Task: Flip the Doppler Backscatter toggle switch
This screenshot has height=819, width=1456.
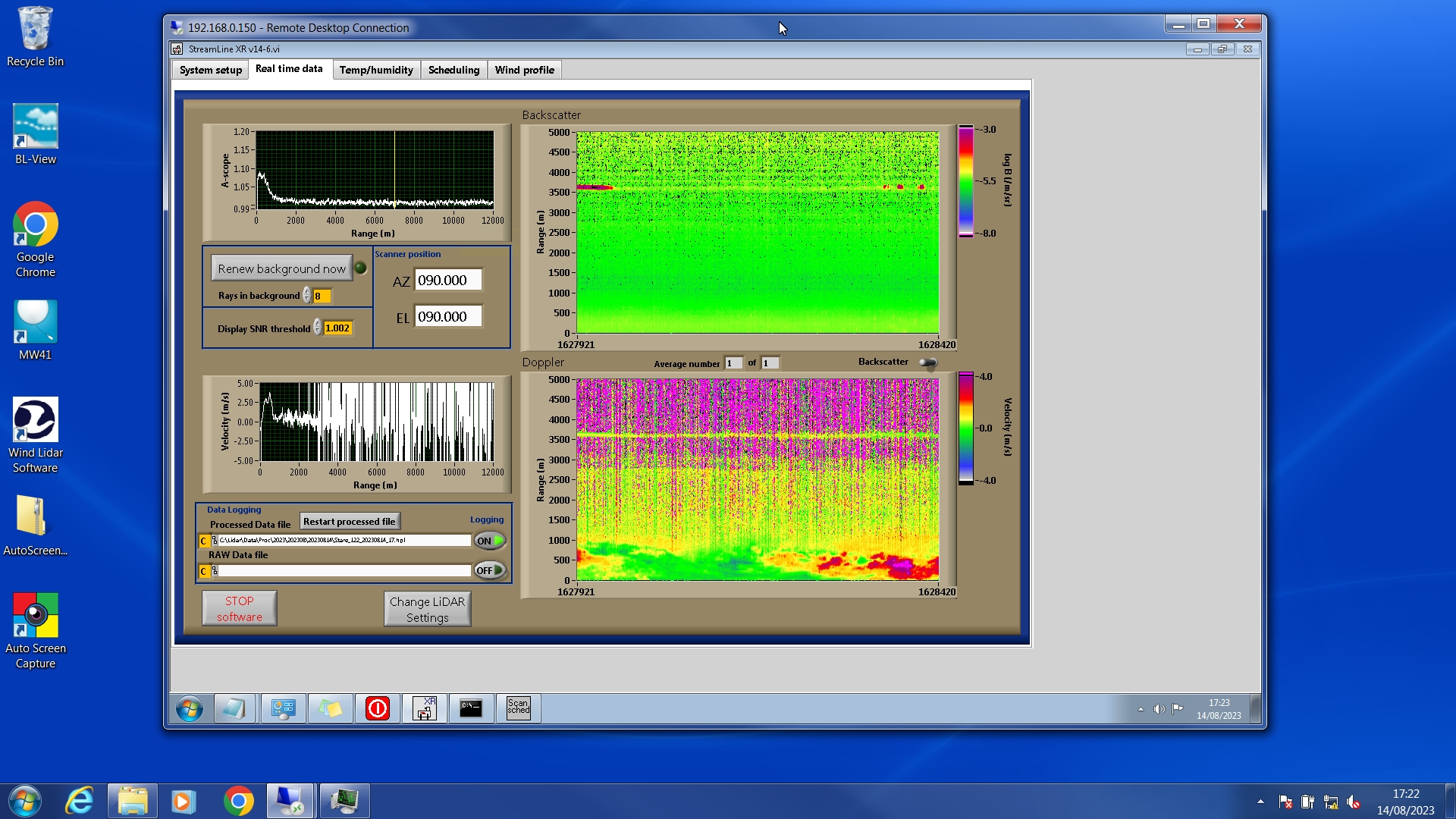Action: pyautogui.click(x=927, y=363)
